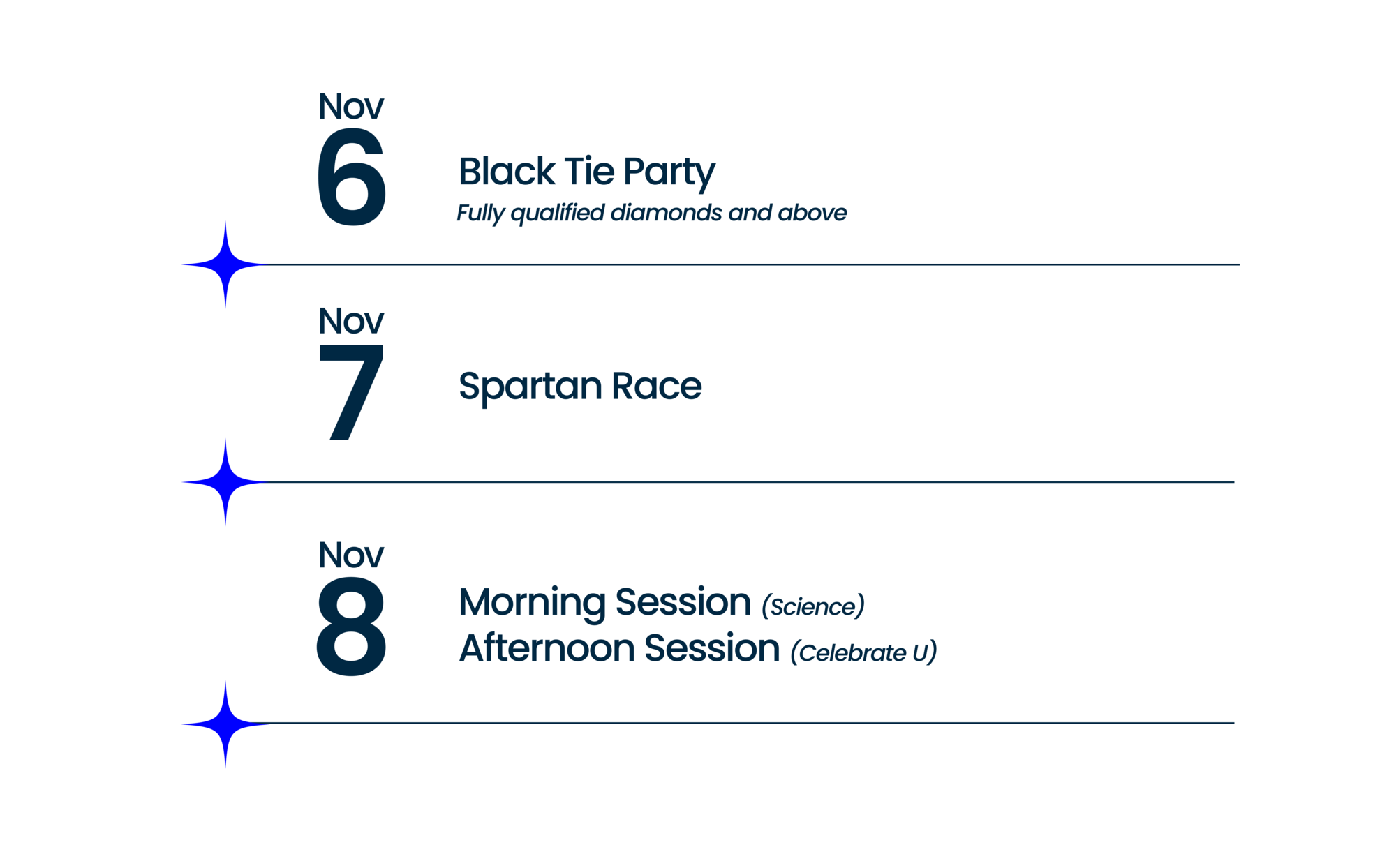Click the blue star below Nov 8

225,724
